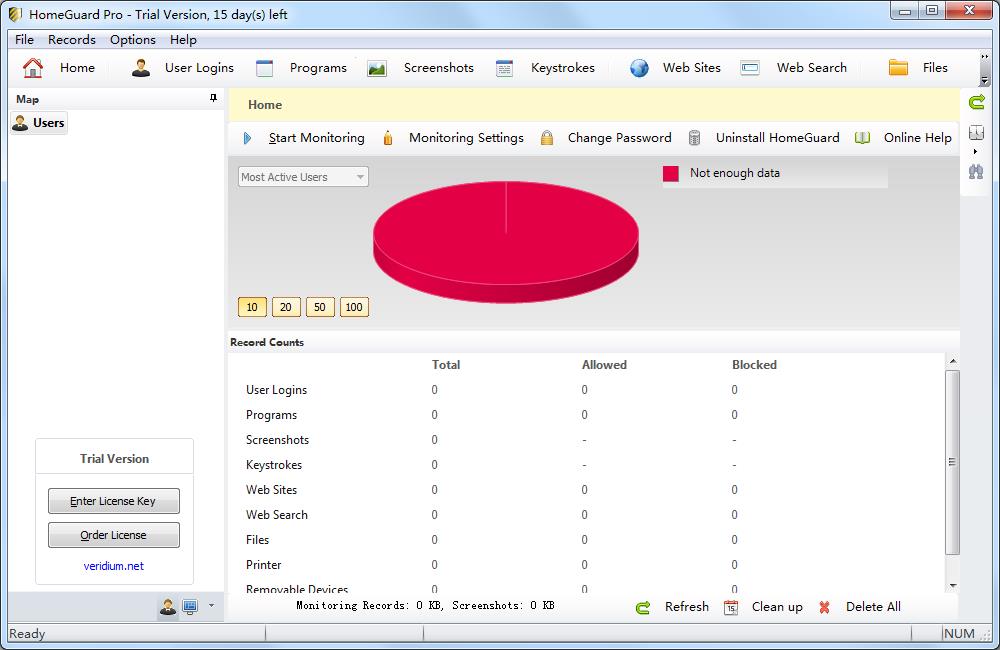Click the Enter License Key button
Image resolution: width=1000 pixels, height=650 pixels.
pos(113,501)
